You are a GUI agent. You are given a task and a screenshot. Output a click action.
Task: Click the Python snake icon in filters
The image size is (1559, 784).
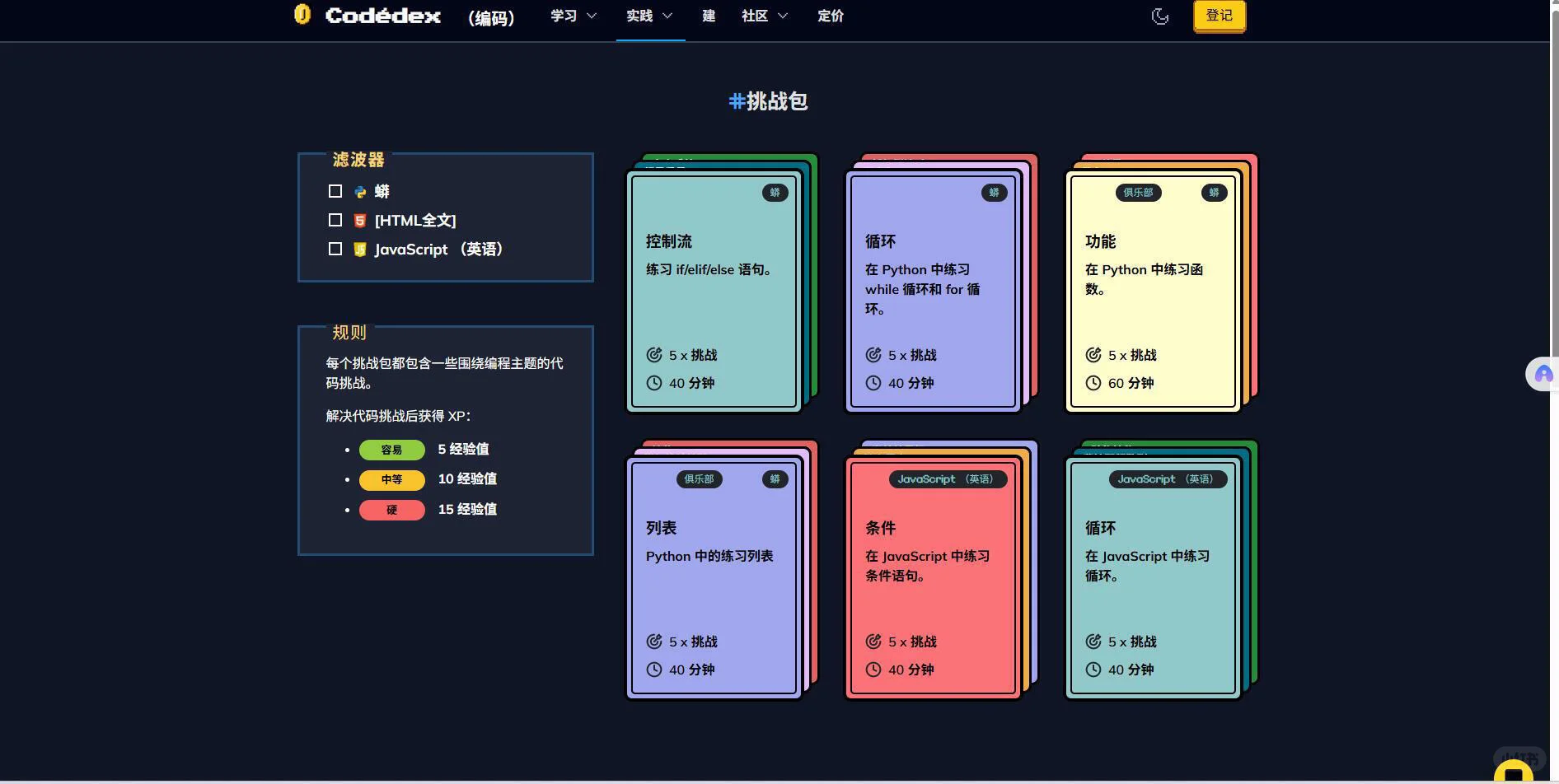pyautogui.click(x=360, y=191)
